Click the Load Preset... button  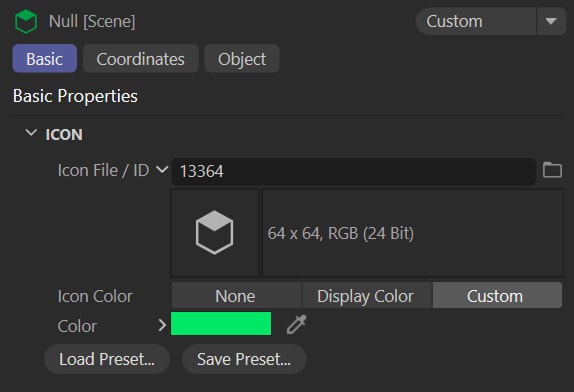[107, 359]
